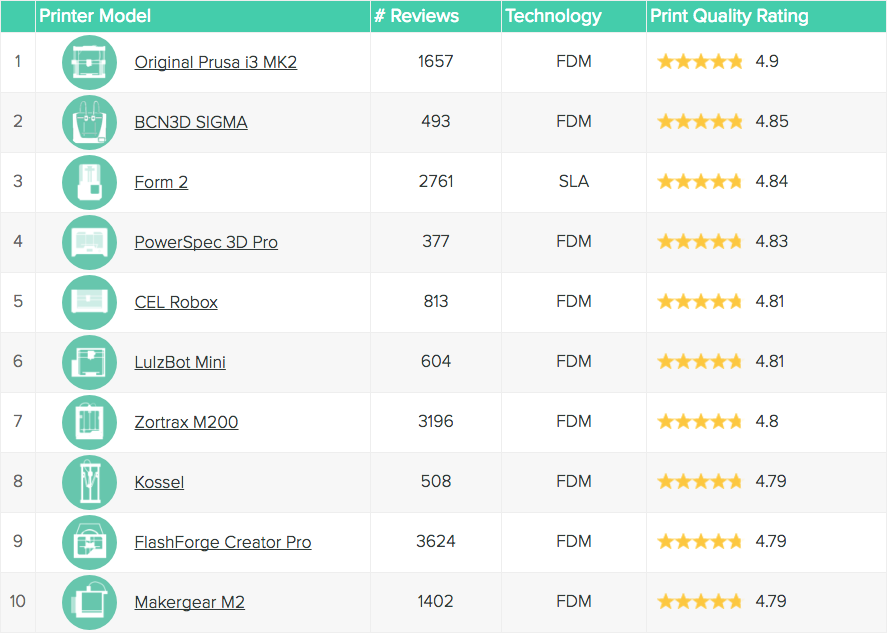Click the 4.83 rating value
887x633 pixels.
772,241
